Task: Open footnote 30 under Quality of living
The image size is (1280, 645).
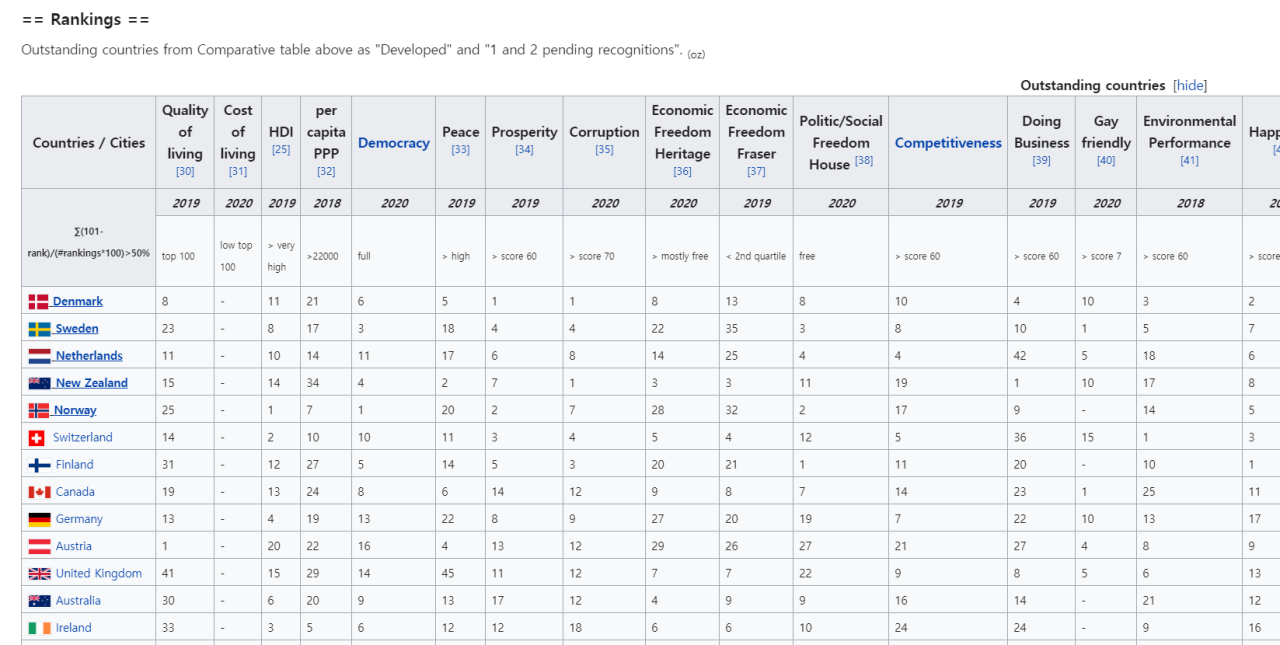Action: click(185, 172)
